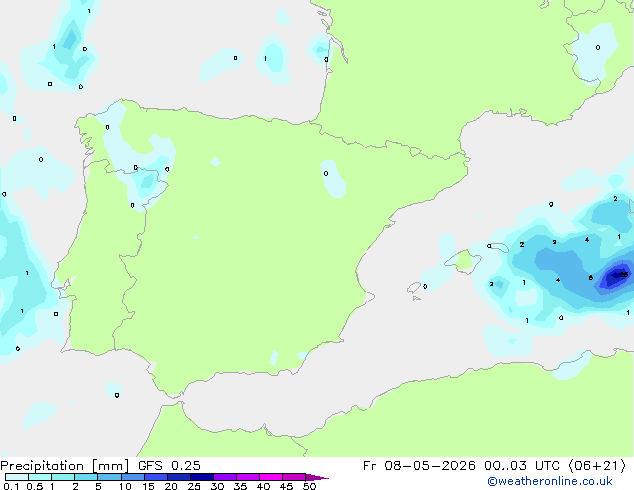634x490 pixels.
Task: Click legend label "10"
Action: click(x=125, y=486)
